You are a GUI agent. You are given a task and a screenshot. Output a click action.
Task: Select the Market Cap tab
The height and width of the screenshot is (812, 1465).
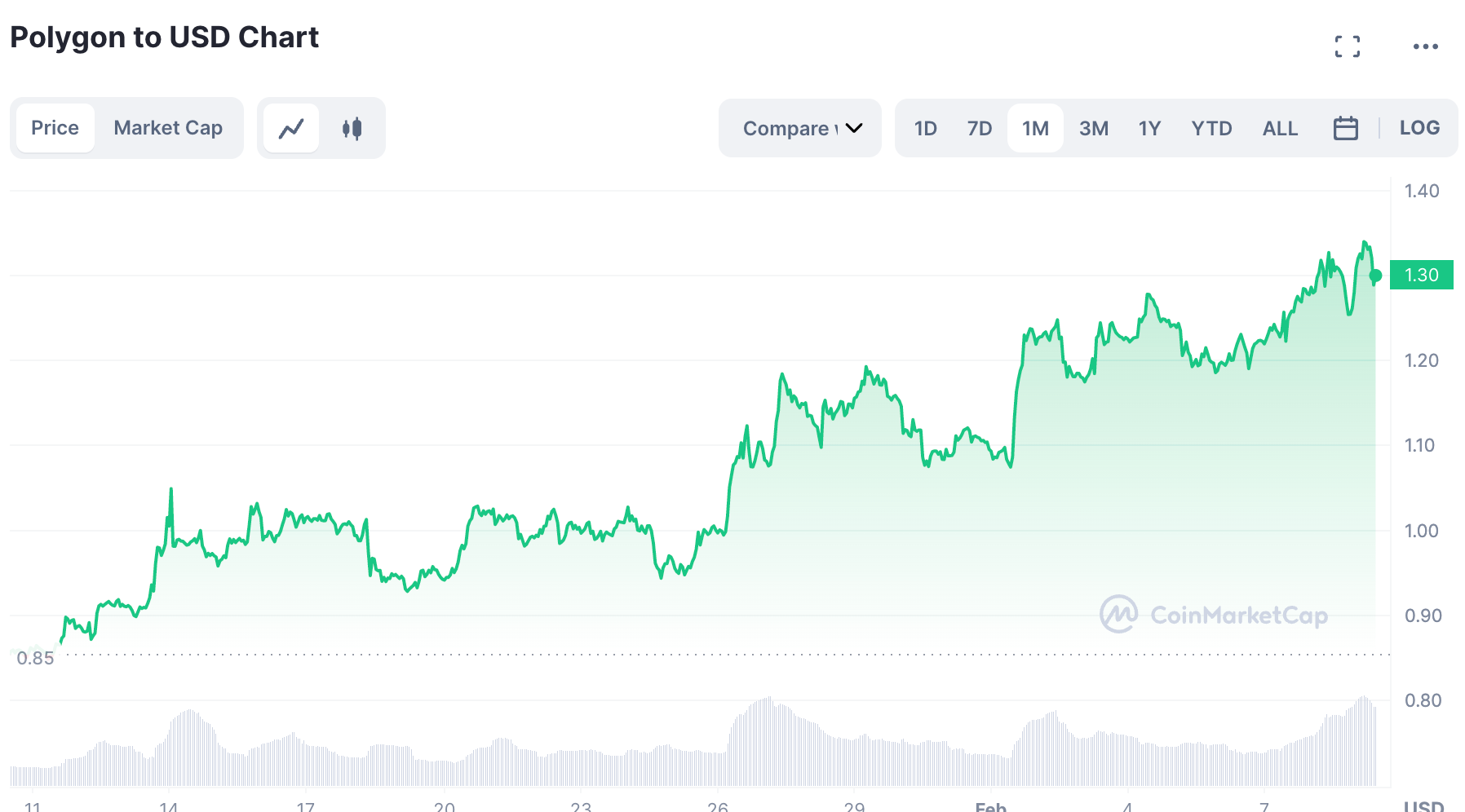pyautogui.click(x=168, y=128)
